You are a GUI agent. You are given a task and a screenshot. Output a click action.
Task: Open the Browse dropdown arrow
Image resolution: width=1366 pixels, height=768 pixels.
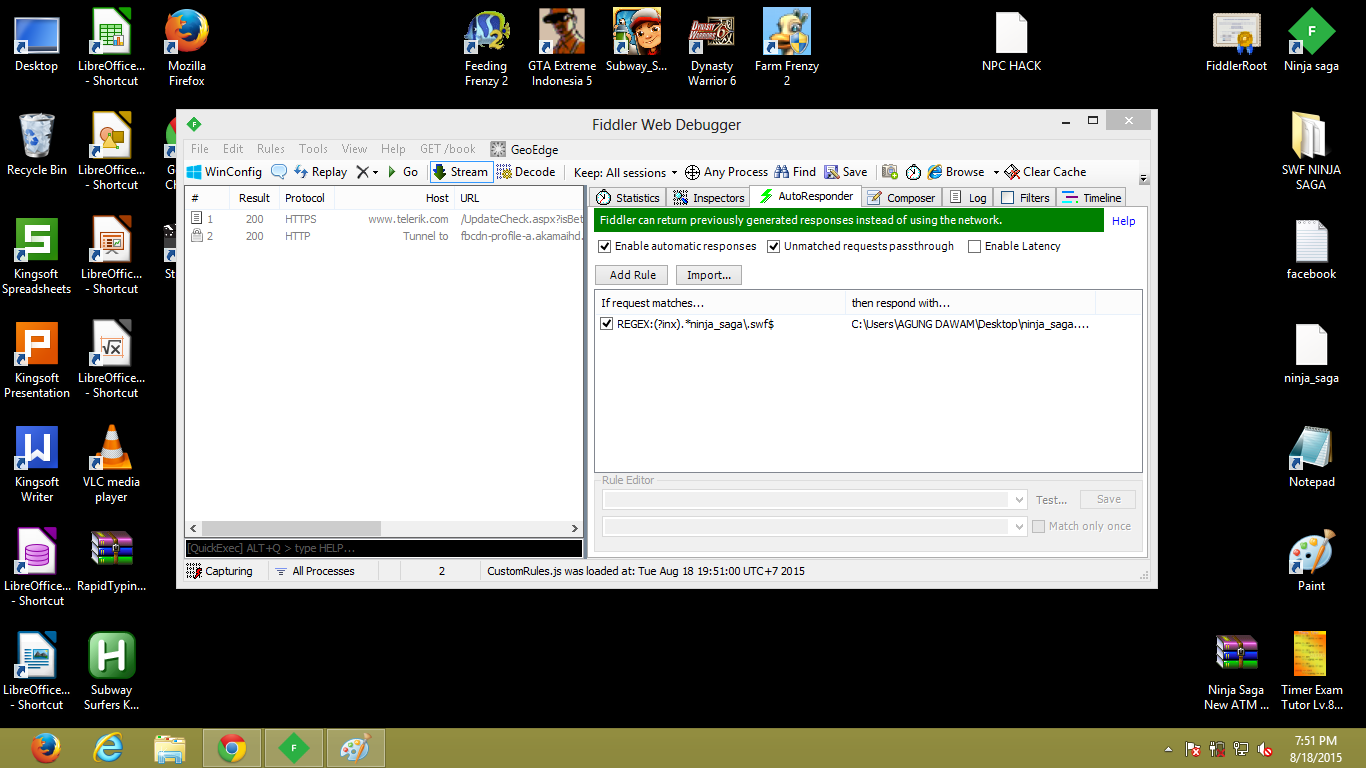point(996,173)
